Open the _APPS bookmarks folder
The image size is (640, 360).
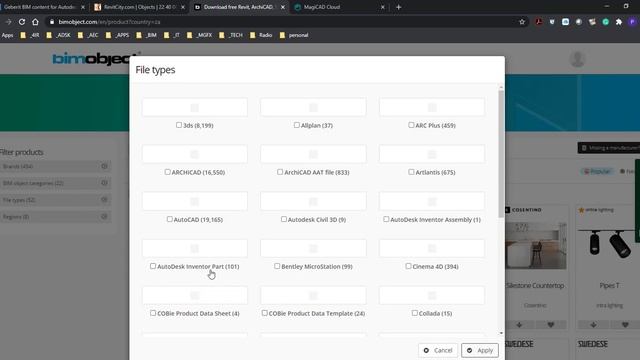point(118,35)
